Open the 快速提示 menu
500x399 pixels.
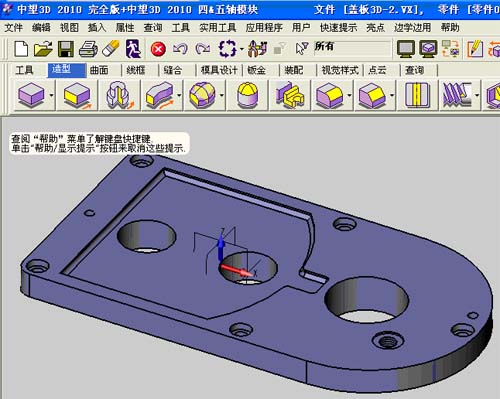[x=338, y=27]
